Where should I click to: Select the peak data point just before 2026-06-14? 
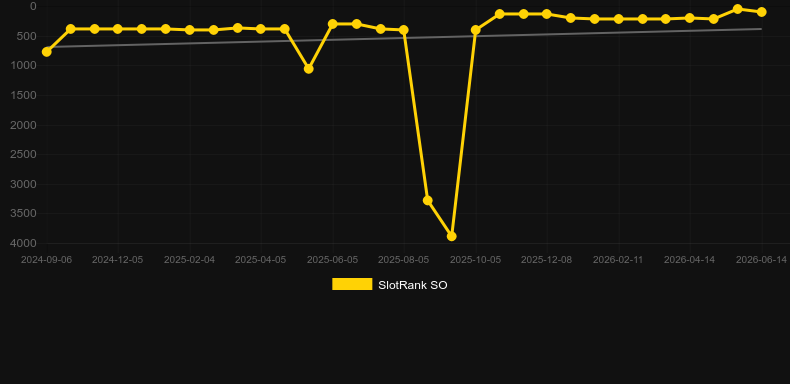coord(738,9)
